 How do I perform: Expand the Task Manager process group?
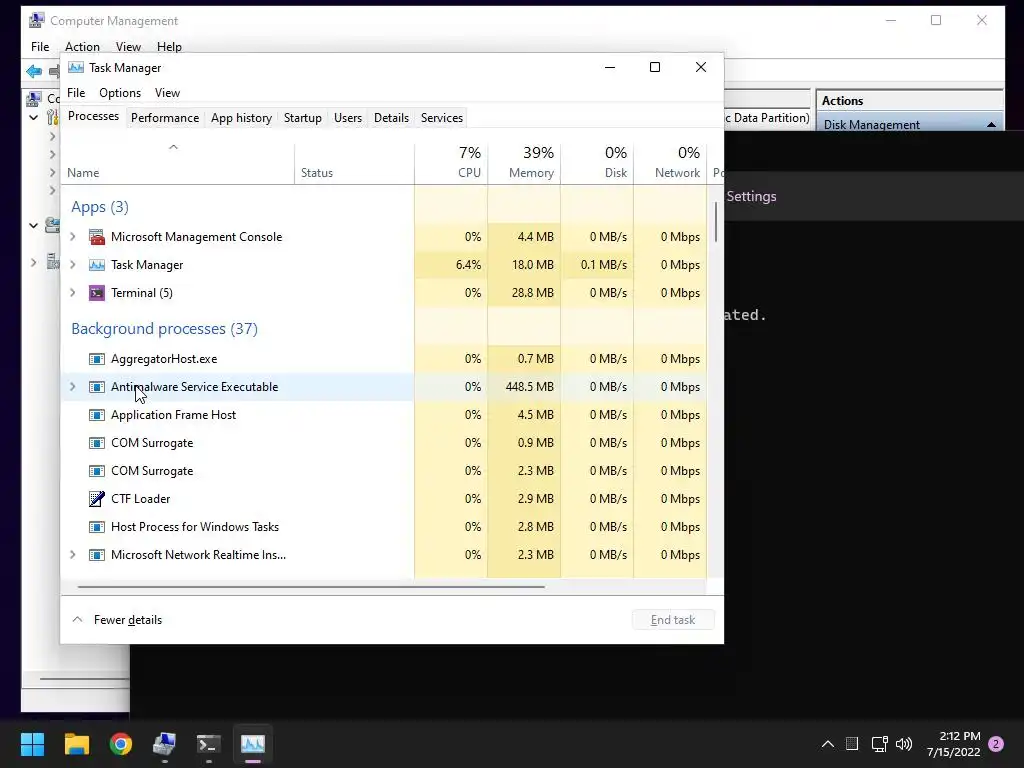point(72,265)
